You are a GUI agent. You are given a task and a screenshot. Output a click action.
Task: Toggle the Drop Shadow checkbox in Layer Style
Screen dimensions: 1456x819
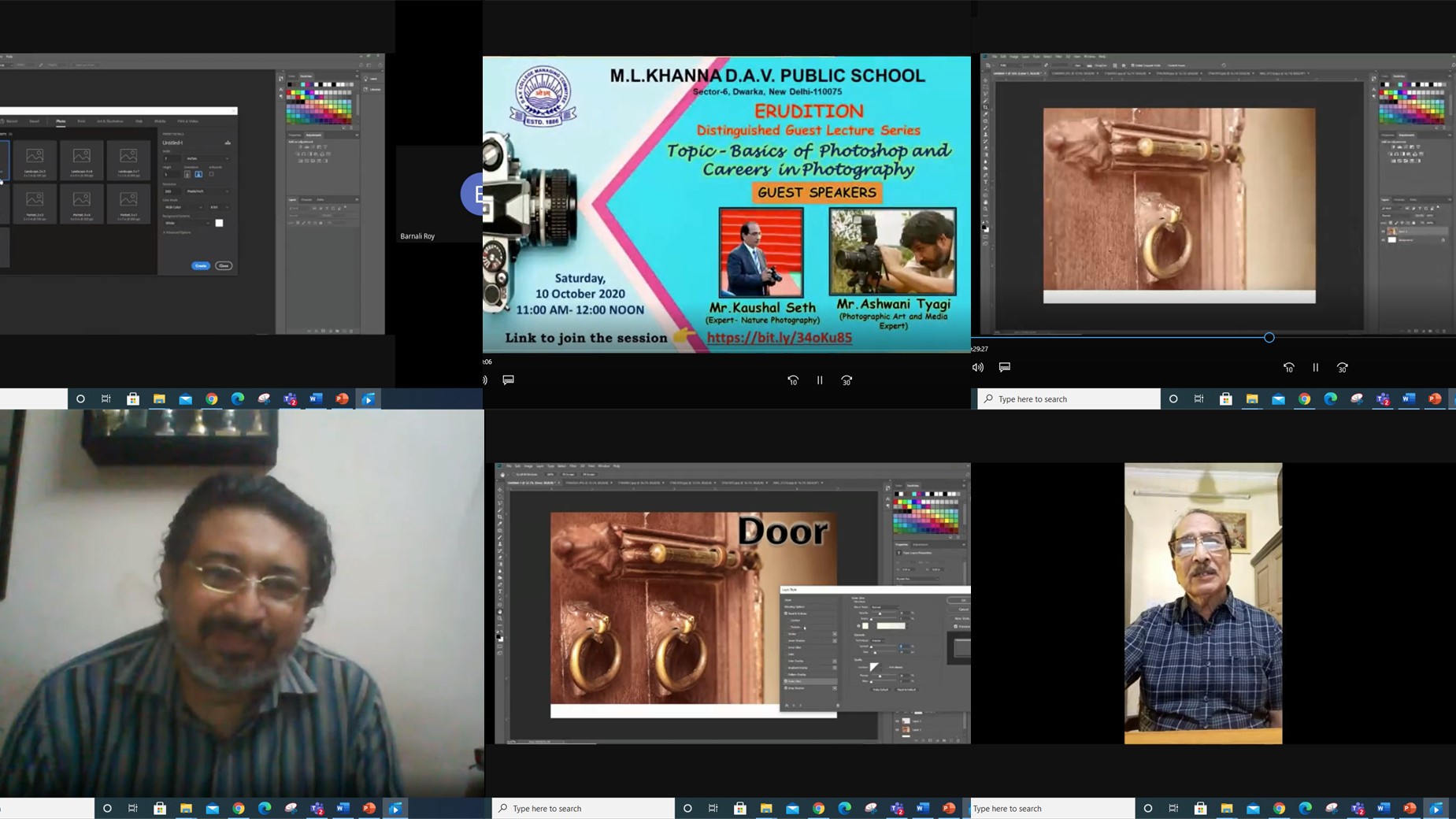point(786,687)
